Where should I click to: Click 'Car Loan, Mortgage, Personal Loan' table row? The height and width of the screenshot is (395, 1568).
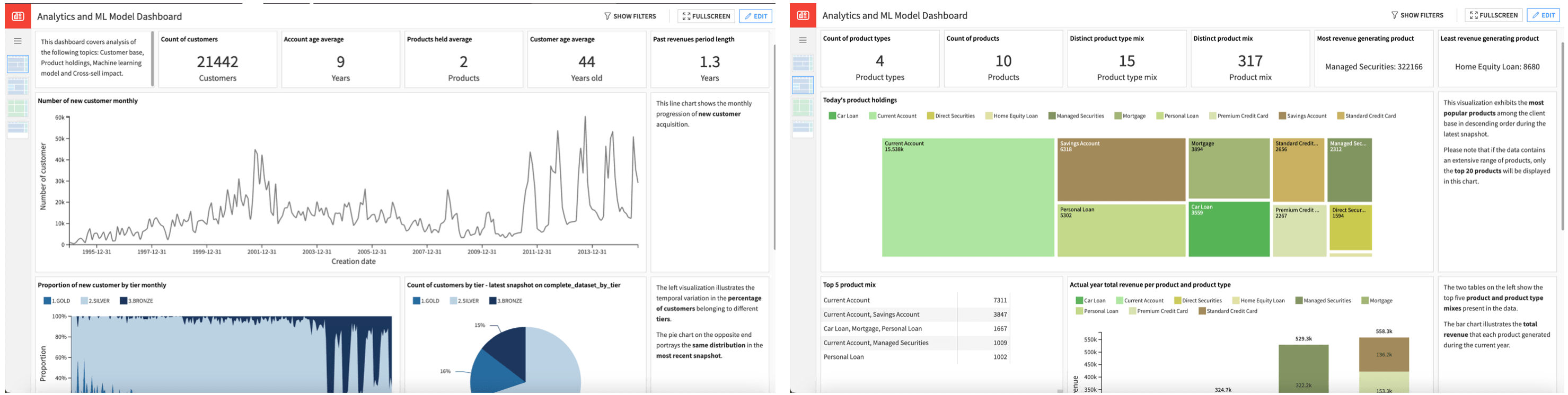(915, 329)
